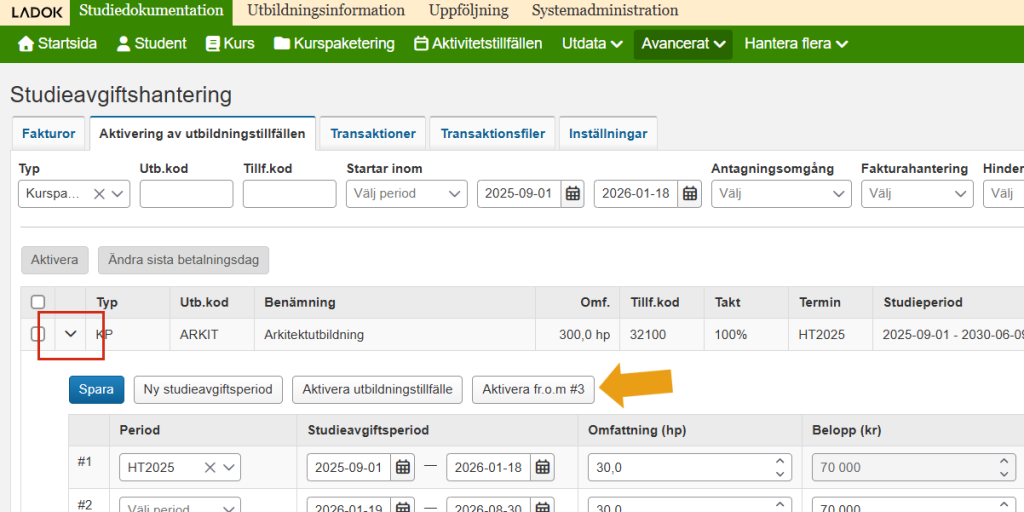Open Aktivitetstillfällen in navigation bar
This screenshot has height=512, width=1024.
click(x=479, y=44)
